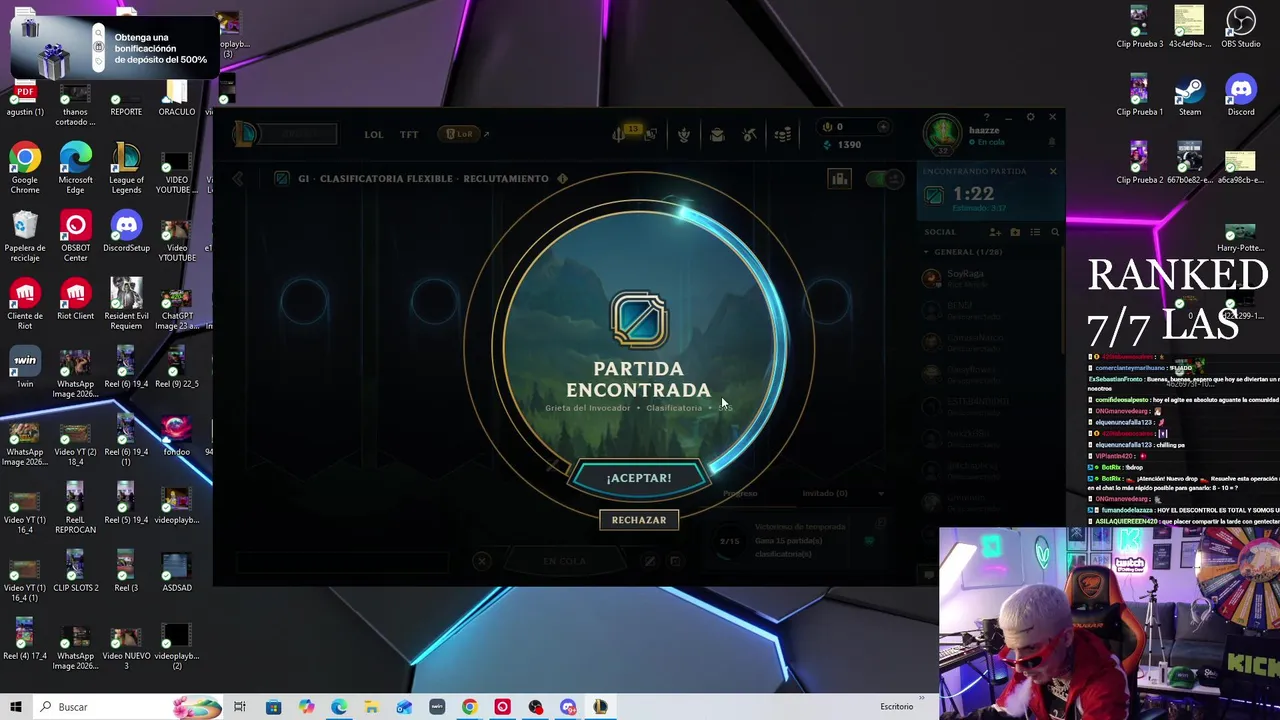Create a new friends folder
1280x720 pixels.
pyautogui.click(x=1015, y=232)
